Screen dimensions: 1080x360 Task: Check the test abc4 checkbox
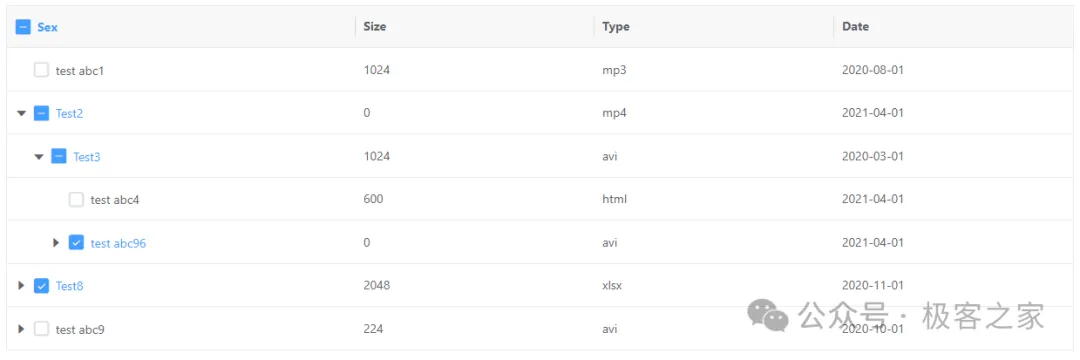pos(76,200)
